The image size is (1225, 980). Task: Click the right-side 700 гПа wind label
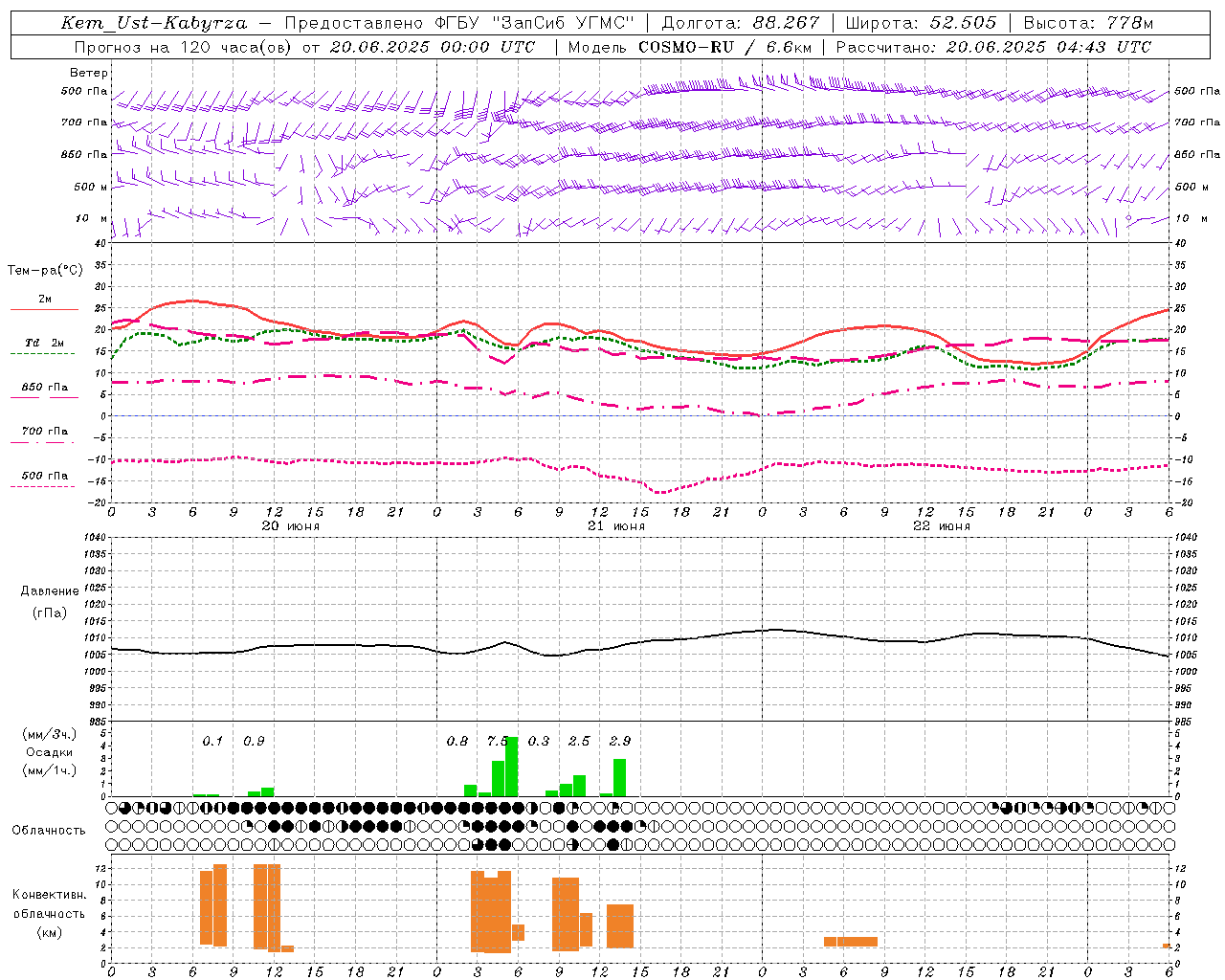1197,122
